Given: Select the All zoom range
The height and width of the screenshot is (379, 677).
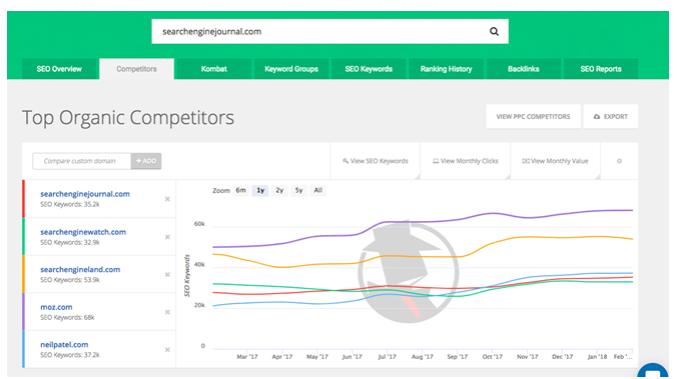Looking at the screenshot, I should [318, 190].
